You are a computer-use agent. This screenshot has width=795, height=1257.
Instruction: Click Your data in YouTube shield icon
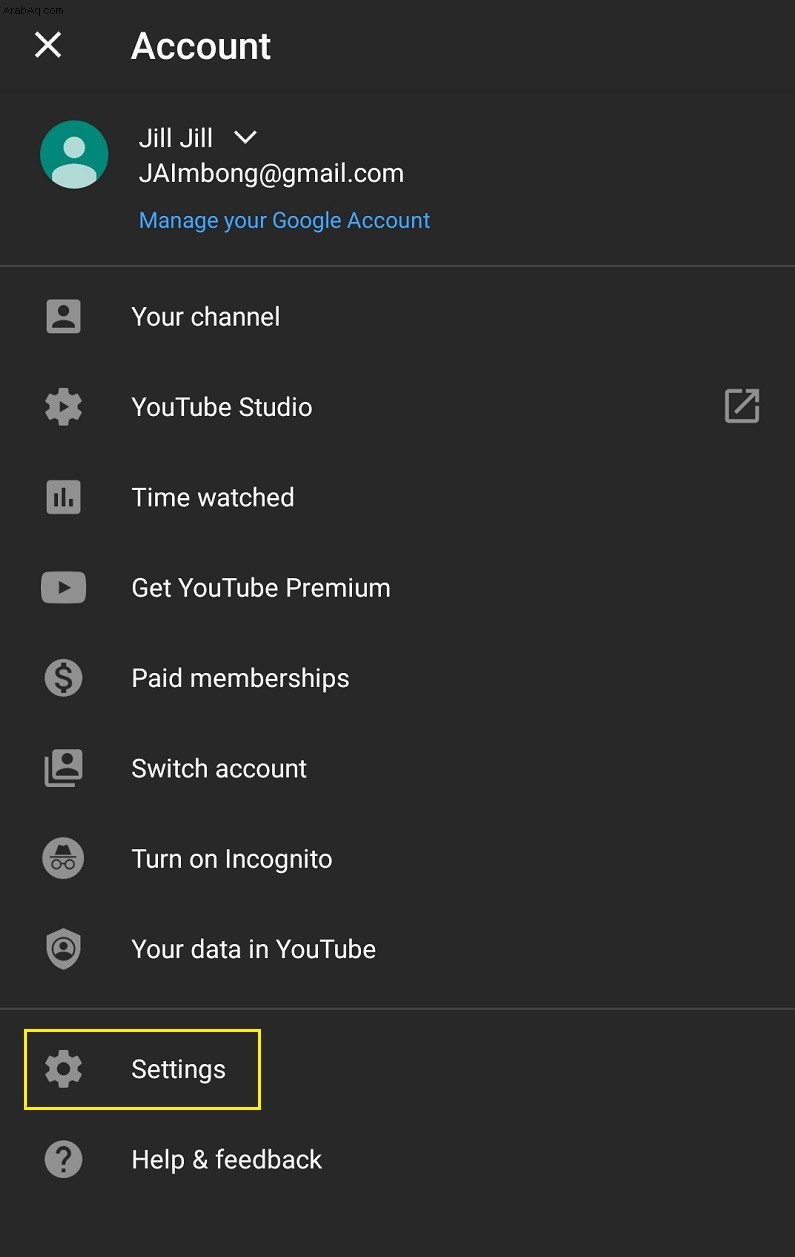click(64, 949)
